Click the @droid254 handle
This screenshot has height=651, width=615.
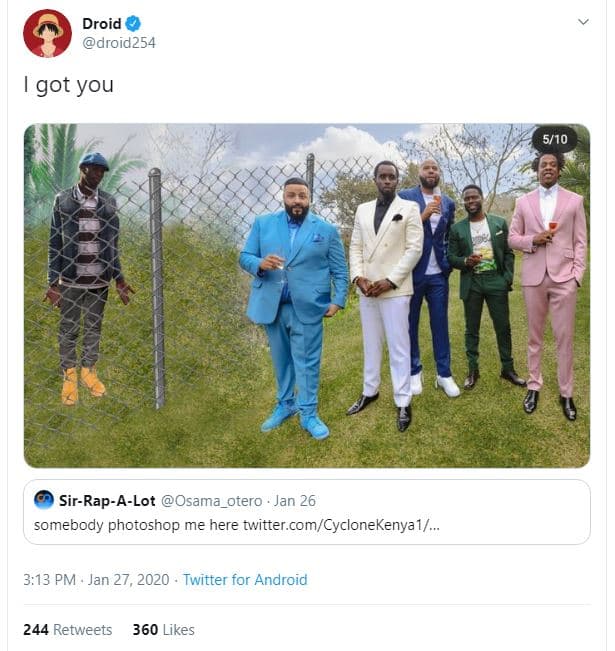118,43
